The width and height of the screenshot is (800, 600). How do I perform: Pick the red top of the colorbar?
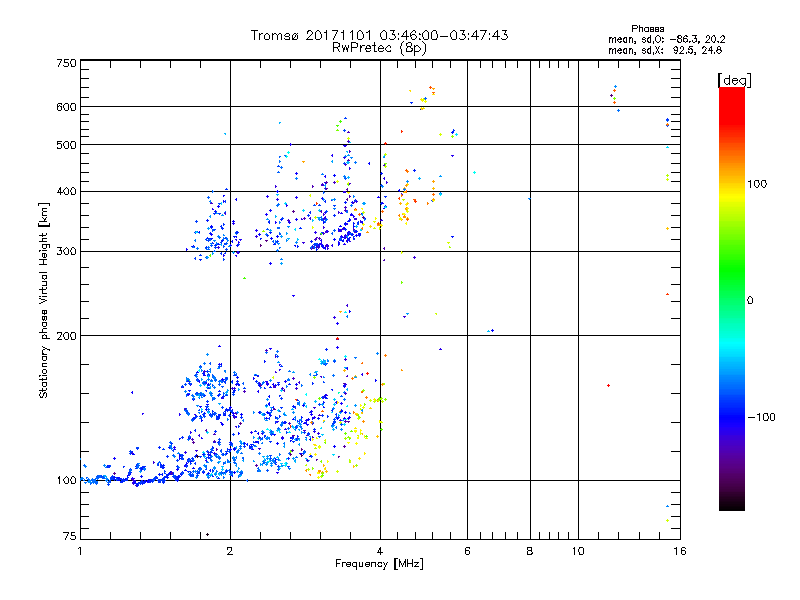[x=731, y=94]
